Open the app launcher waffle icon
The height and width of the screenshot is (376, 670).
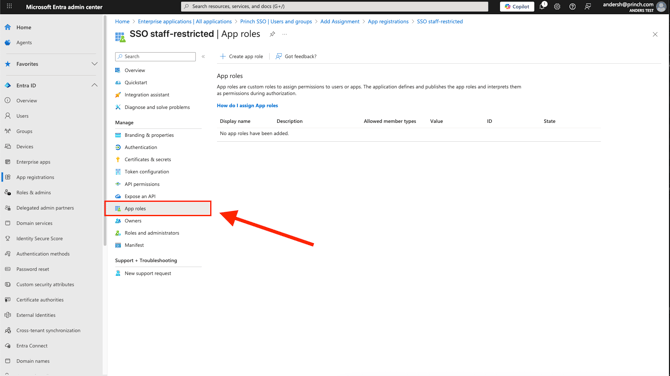(9, 6)
